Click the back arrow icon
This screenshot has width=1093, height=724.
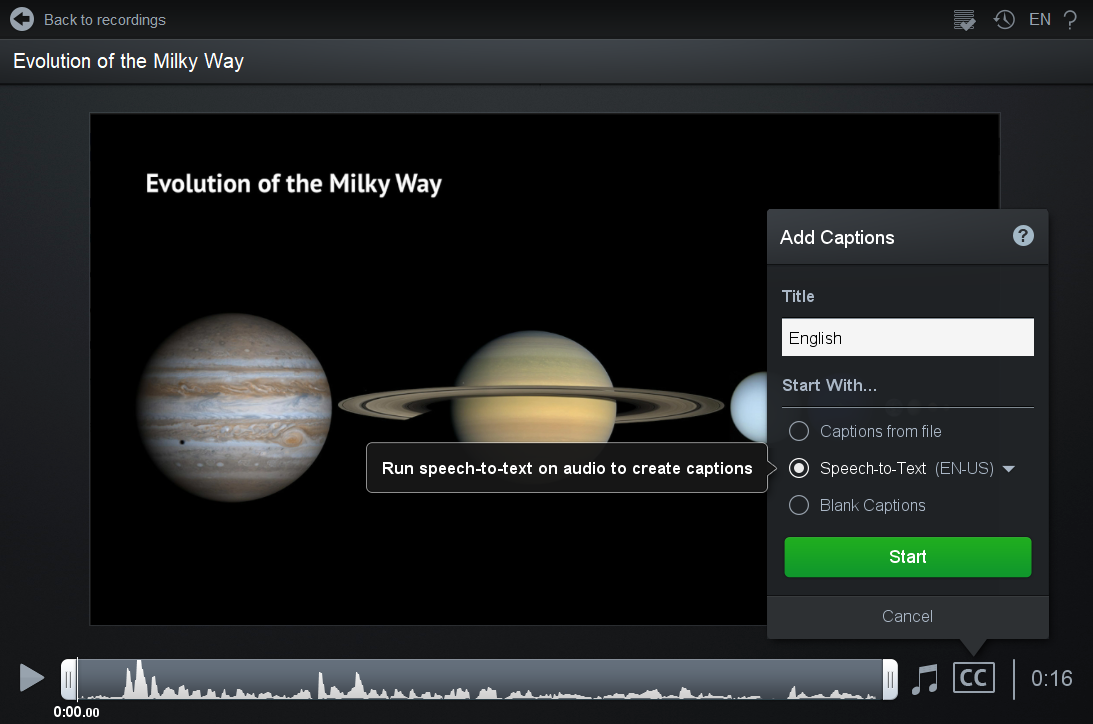(x=22, y=19)
